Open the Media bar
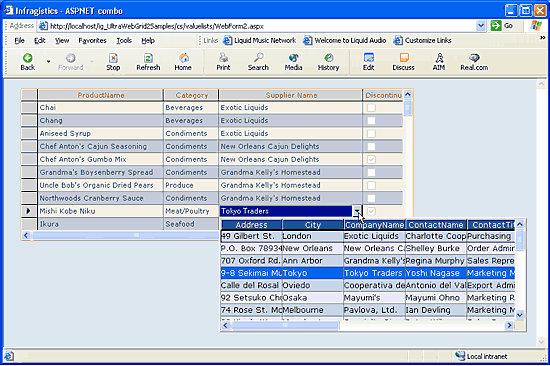Screen dimensions: 550x366 (x=293, y=62)
